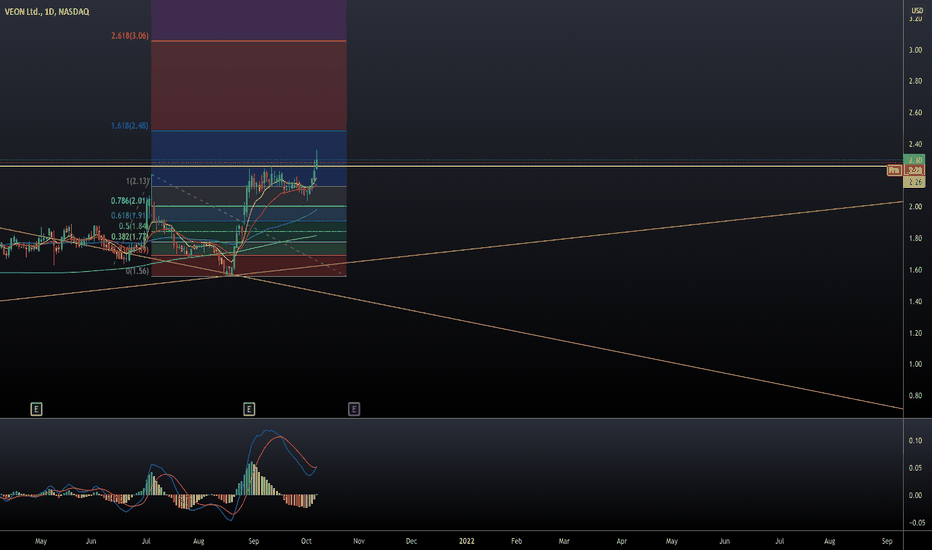The width and height of the screenshot is (932, 550).
Task: Click the Oct label on time axis
Action: tap(306, 541)
